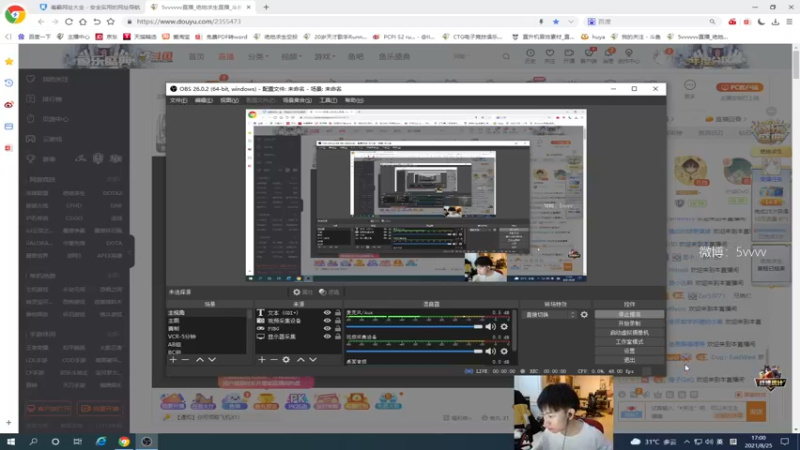Open OBS Studio from Windows taskbar
This screenshot has width=800, height=450.
pos(146,441)
